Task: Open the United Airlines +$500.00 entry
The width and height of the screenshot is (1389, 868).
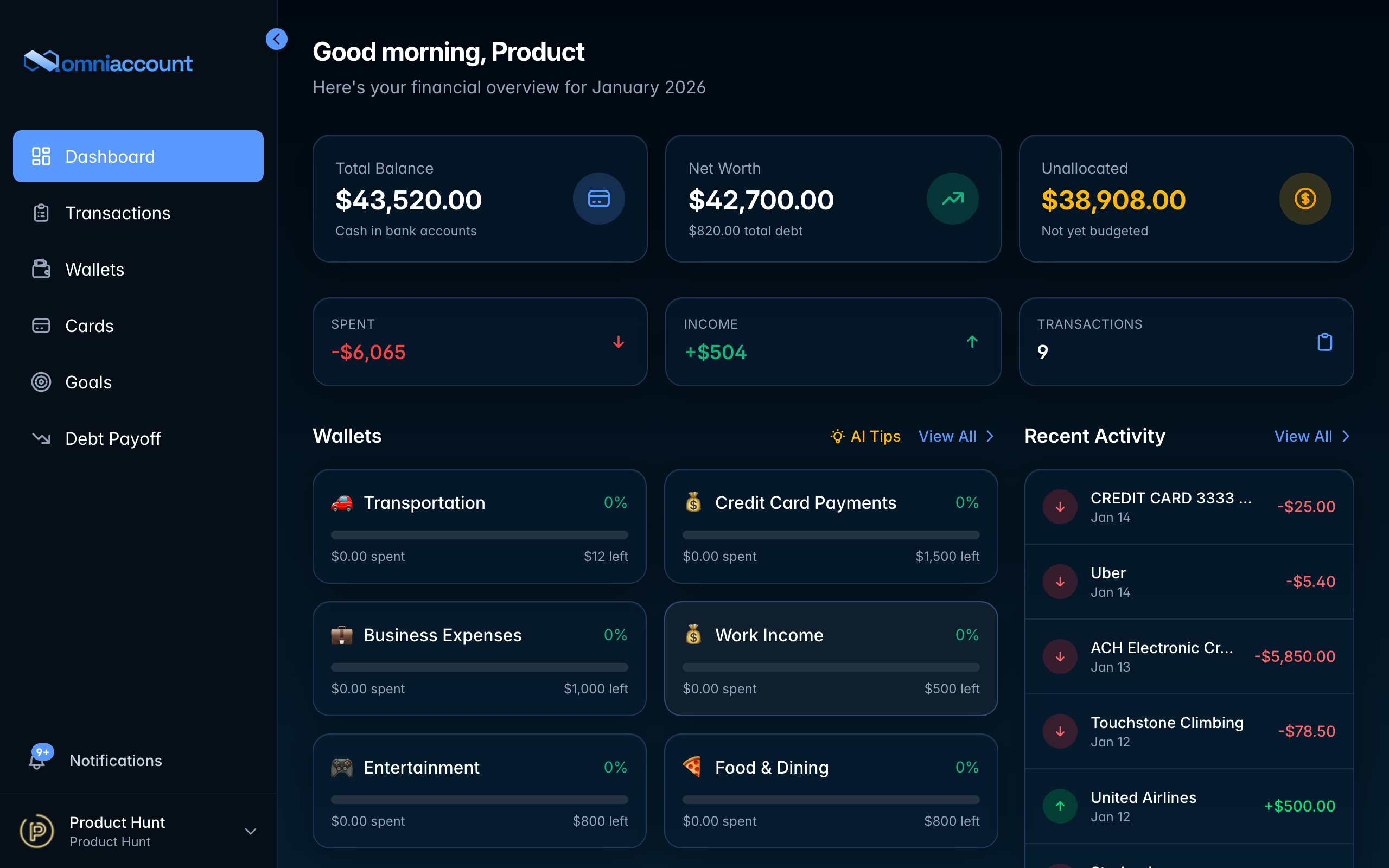Action: (x=1188, y=806)
